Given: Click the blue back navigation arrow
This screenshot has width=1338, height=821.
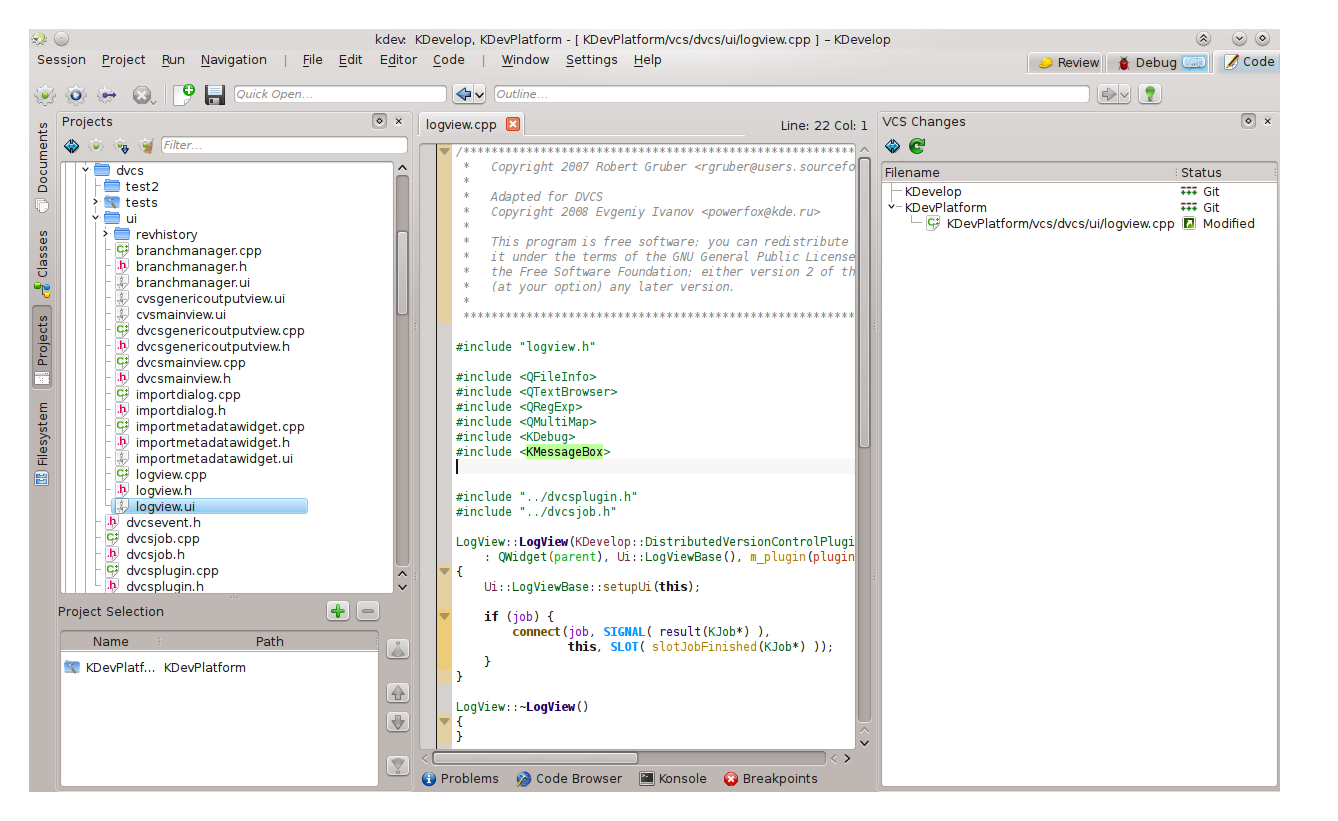Looking at the screenshot, I should tap(463, 94).
